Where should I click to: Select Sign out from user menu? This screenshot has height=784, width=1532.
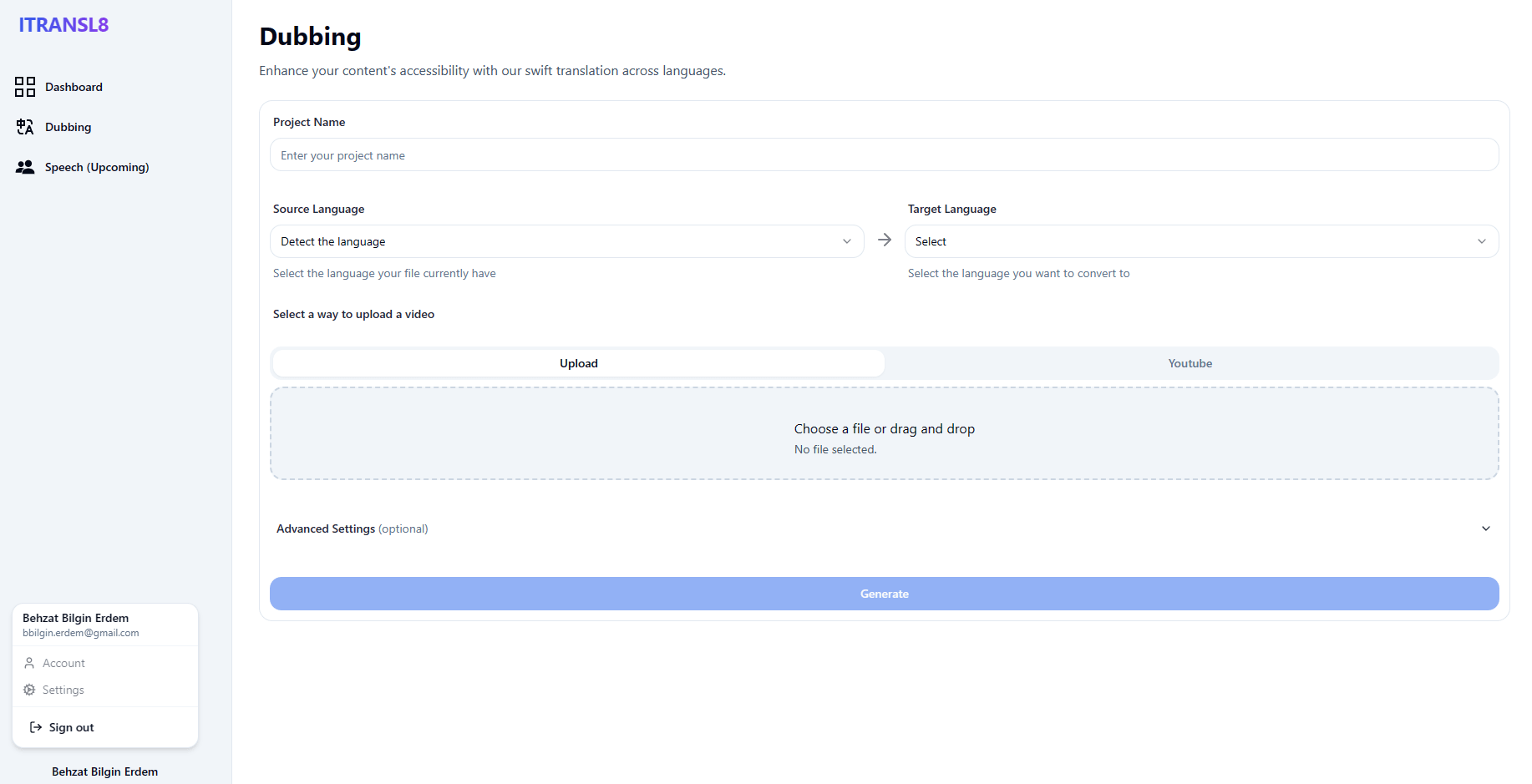click(x=72, y=727)
